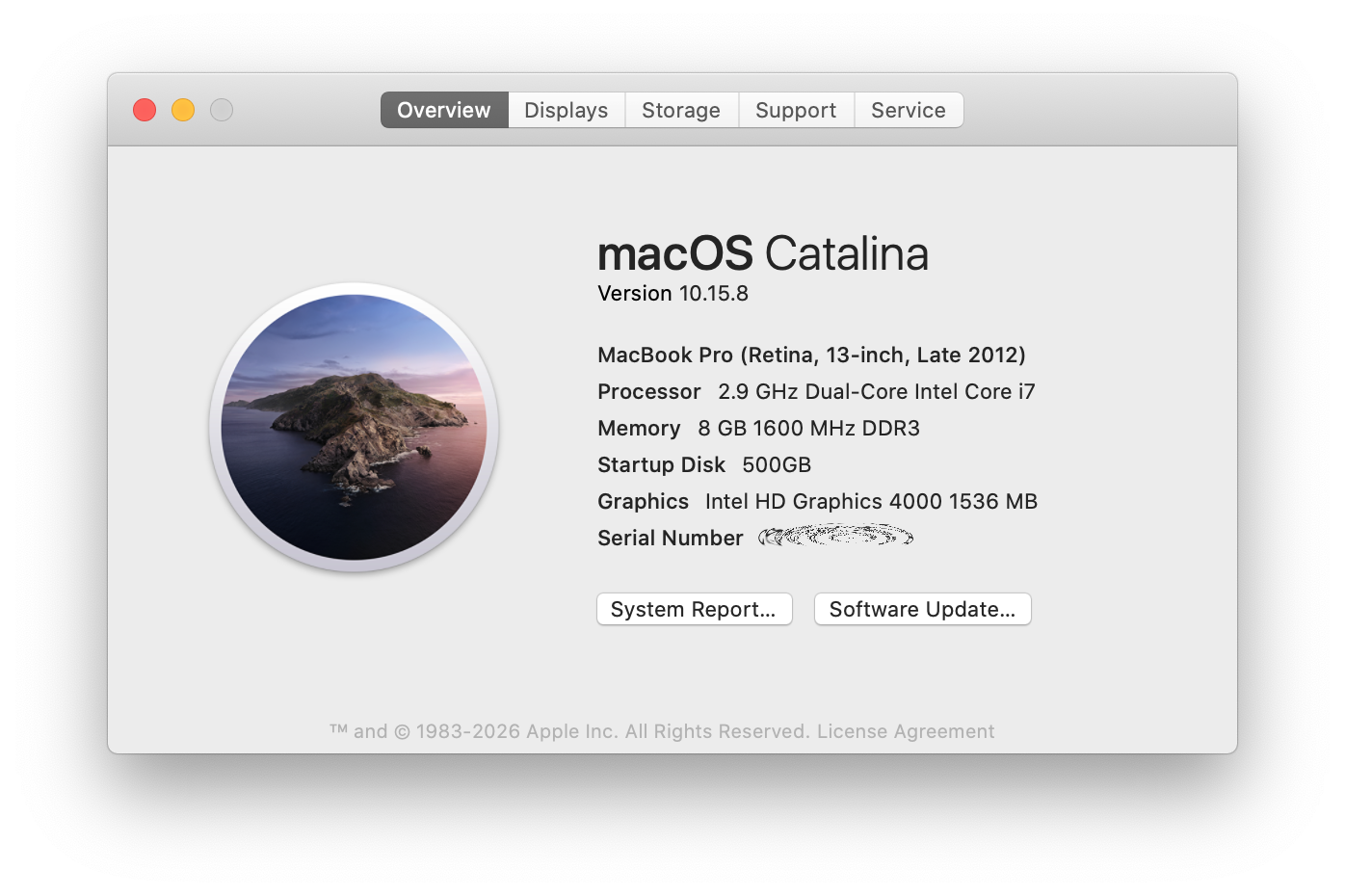Image resolution: width=1345 pixels, height=896 pixels.
Task: Click the macOS Catalina title
Action: tap(763, 253)
